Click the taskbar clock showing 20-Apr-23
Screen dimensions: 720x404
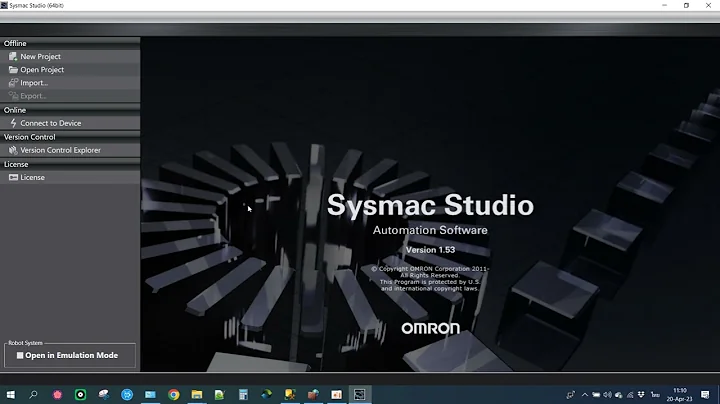pyautogui.click(x=680, y=395)
